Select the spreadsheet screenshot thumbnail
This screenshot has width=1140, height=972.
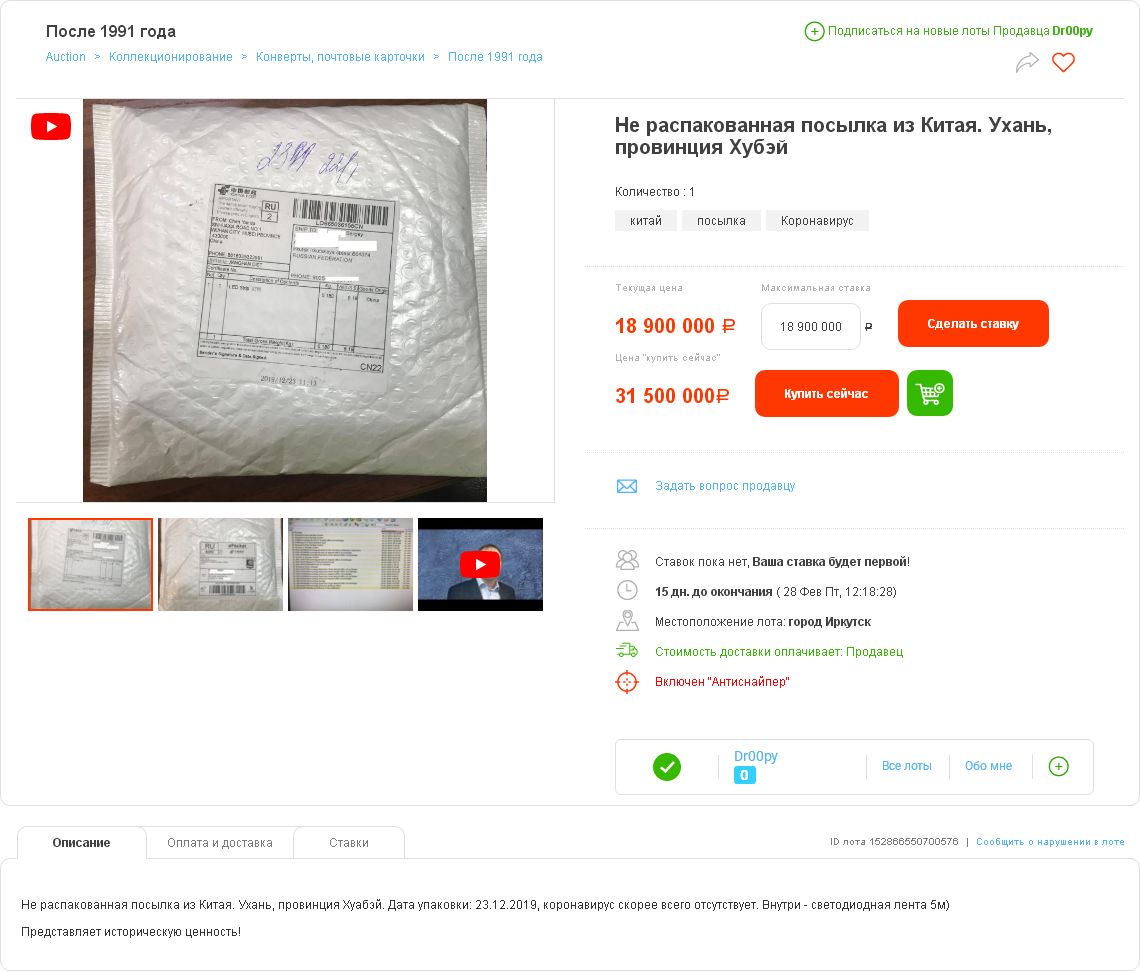tap(350, 564)
